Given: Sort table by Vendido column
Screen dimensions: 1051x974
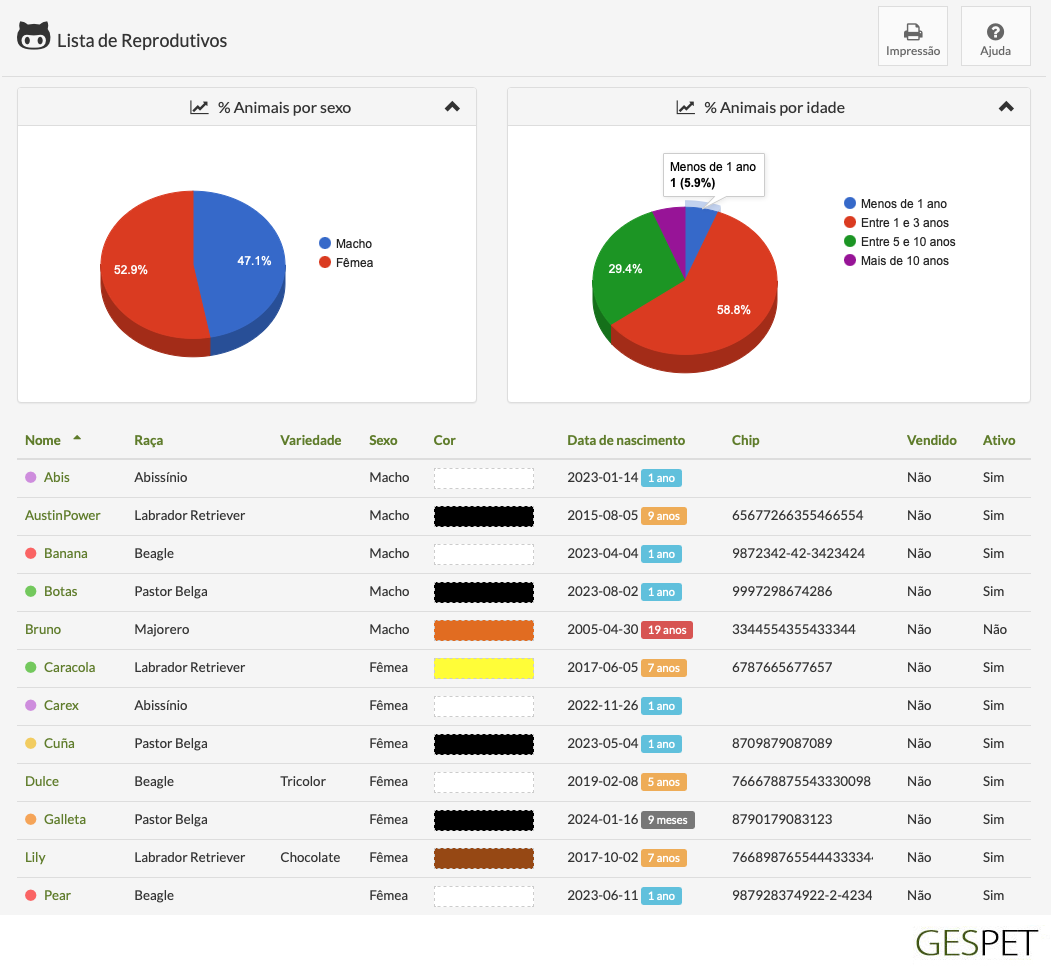Looking at the screenshot, I should point(931,440).
